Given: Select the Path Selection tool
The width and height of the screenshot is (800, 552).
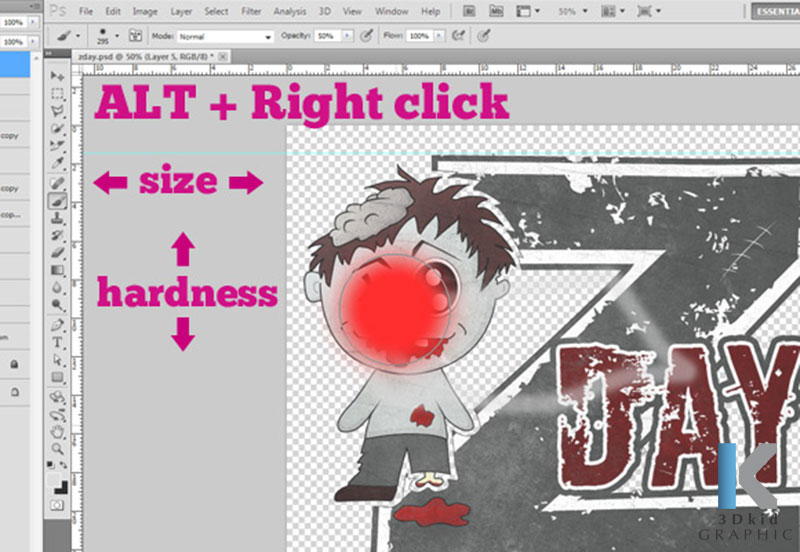Looking at the screenshot, I should click(57, 360).
